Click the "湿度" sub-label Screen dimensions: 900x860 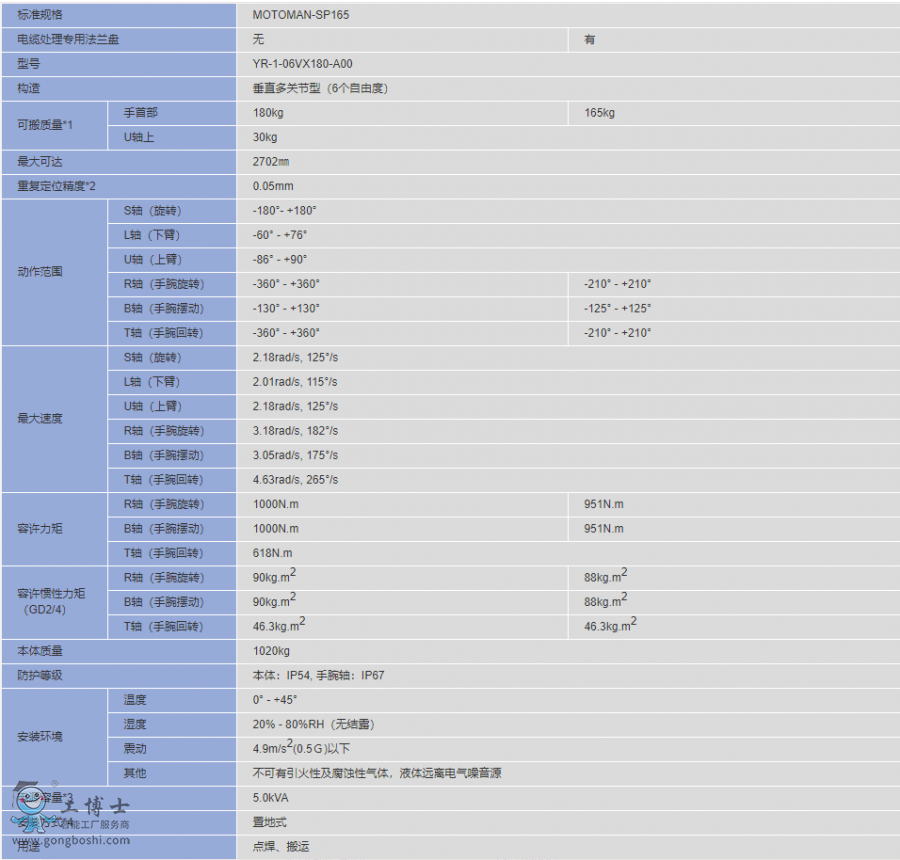[135, 725]
